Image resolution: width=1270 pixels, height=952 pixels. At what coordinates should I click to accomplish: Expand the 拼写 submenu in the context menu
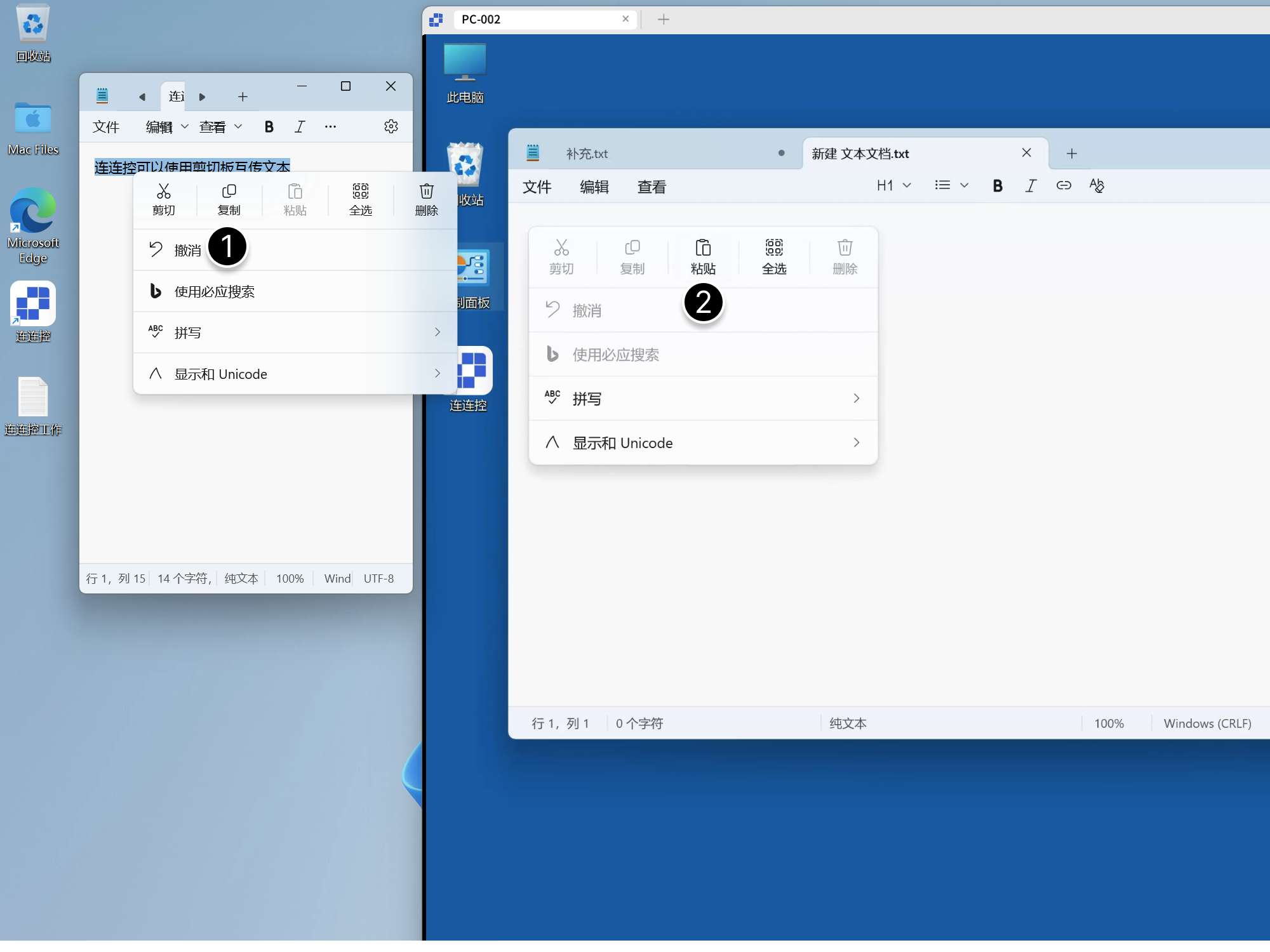[295, 332]
